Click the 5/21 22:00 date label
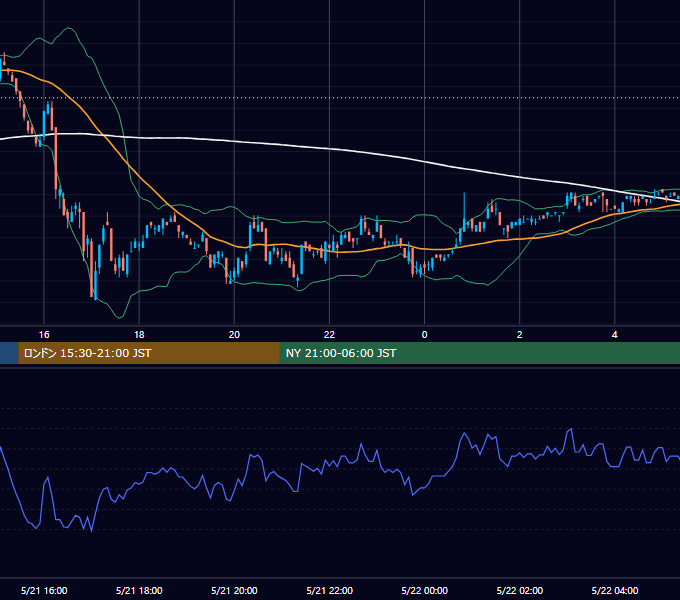This screenshot has height=600, width=680. coord(330,590)
